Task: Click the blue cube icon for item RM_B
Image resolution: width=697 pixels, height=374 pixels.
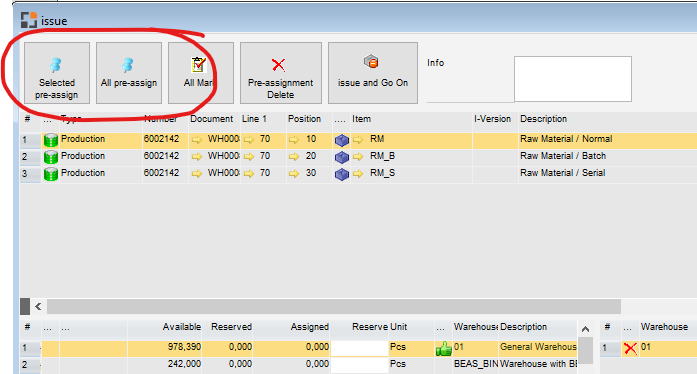Action: click(341, 157)
